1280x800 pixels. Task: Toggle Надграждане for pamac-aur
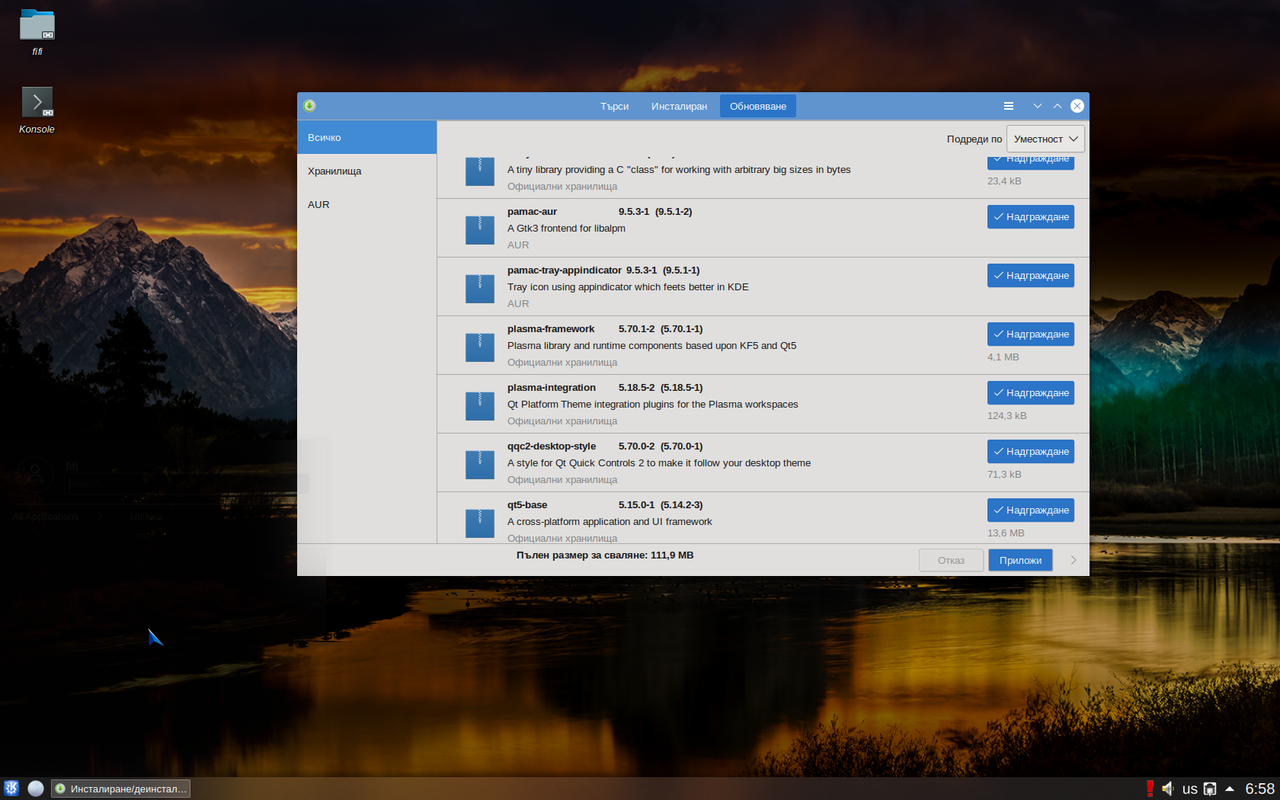click(1030, 217)
